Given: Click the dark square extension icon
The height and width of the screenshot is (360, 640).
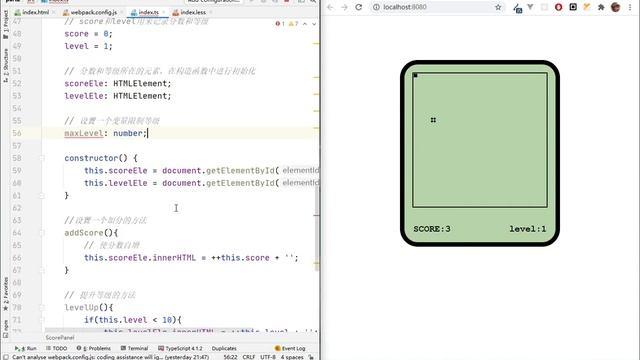Looking at the screenshot, I should [573, 7].
